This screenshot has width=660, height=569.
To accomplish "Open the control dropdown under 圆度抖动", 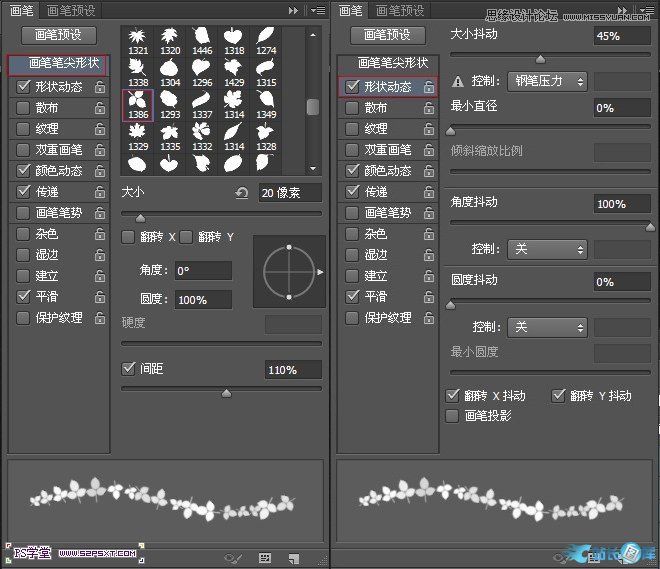I will coord(547,327).
